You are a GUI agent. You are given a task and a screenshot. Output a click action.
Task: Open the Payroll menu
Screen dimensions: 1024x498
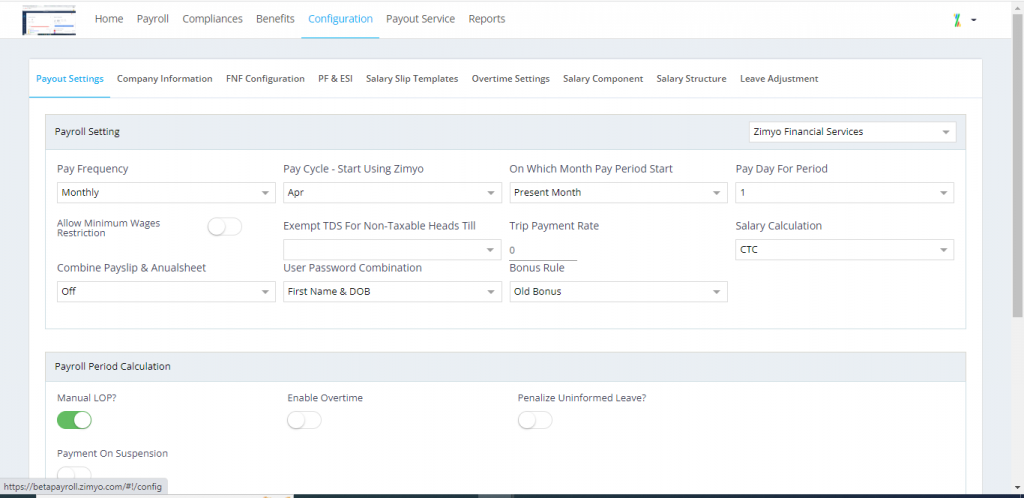point(153,19)
